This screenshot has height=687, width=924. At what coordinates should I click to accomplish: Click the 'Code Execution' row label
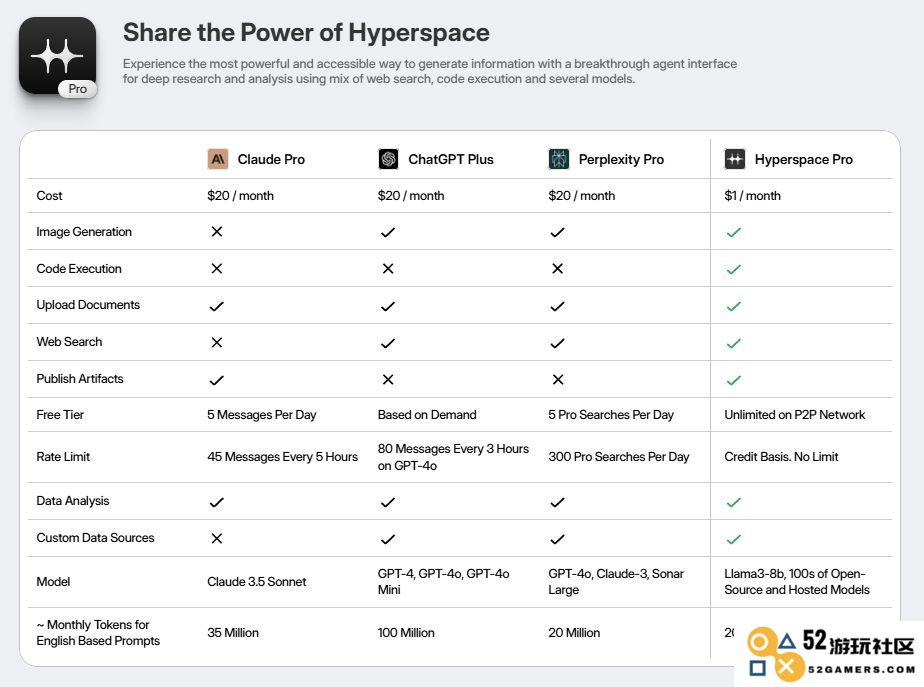pos(79,269)
